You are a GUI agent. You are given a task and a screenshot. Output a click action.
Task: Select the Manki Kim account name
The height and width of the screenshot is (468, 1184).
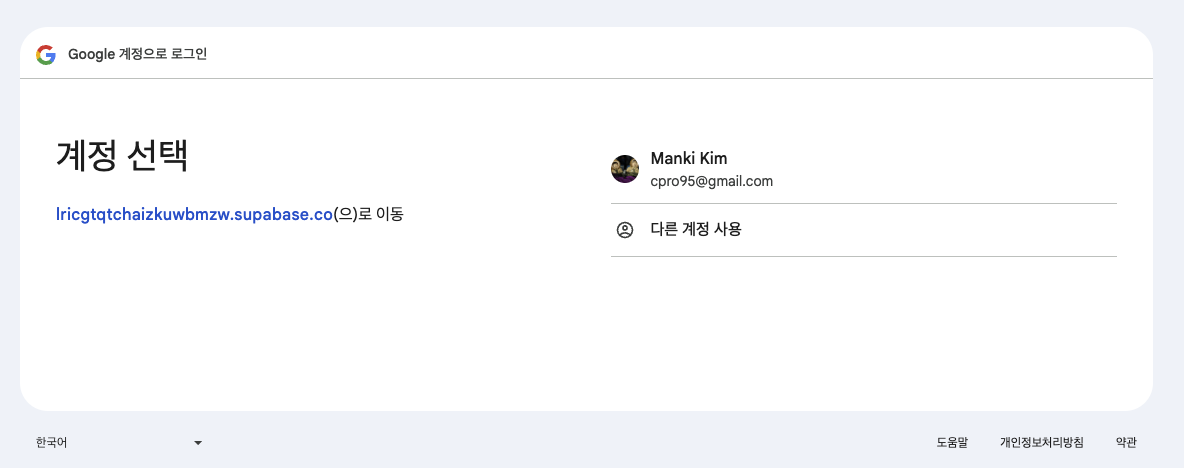click(x=689, y=158)
